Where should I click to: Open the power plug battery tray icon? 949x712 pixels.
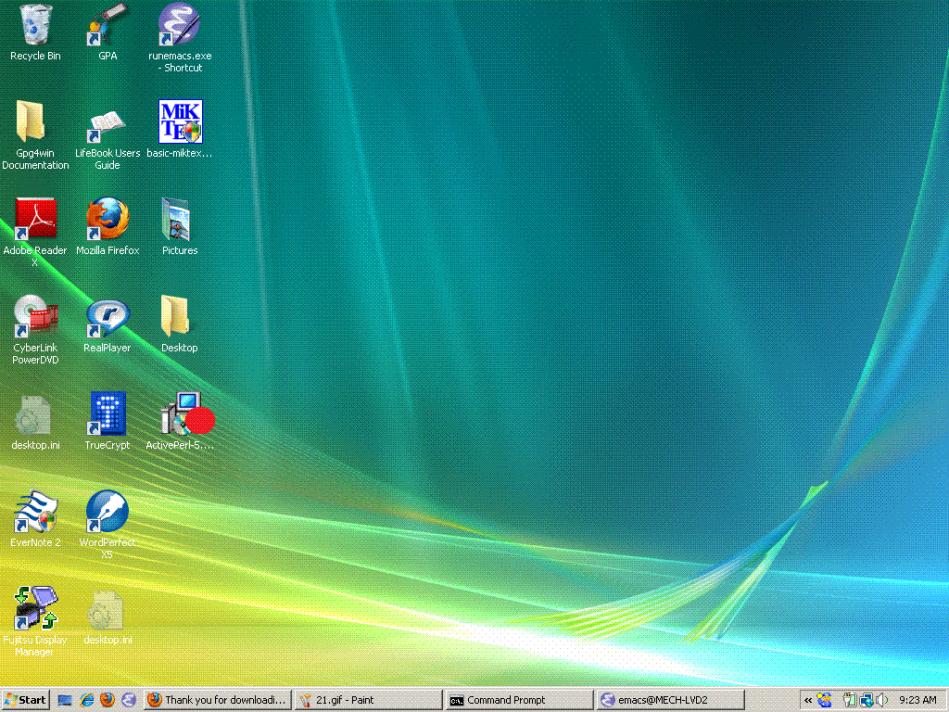point(849,700)
